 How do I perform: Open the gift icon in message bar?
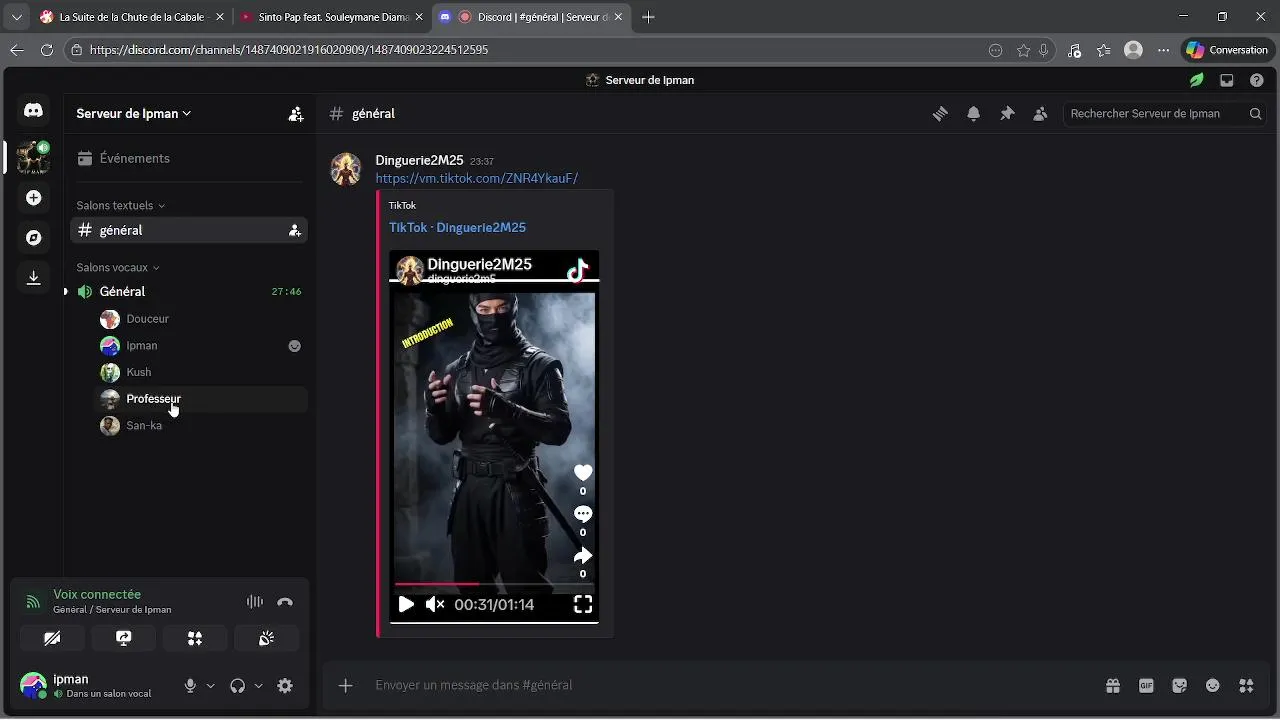pos(1112,686)
